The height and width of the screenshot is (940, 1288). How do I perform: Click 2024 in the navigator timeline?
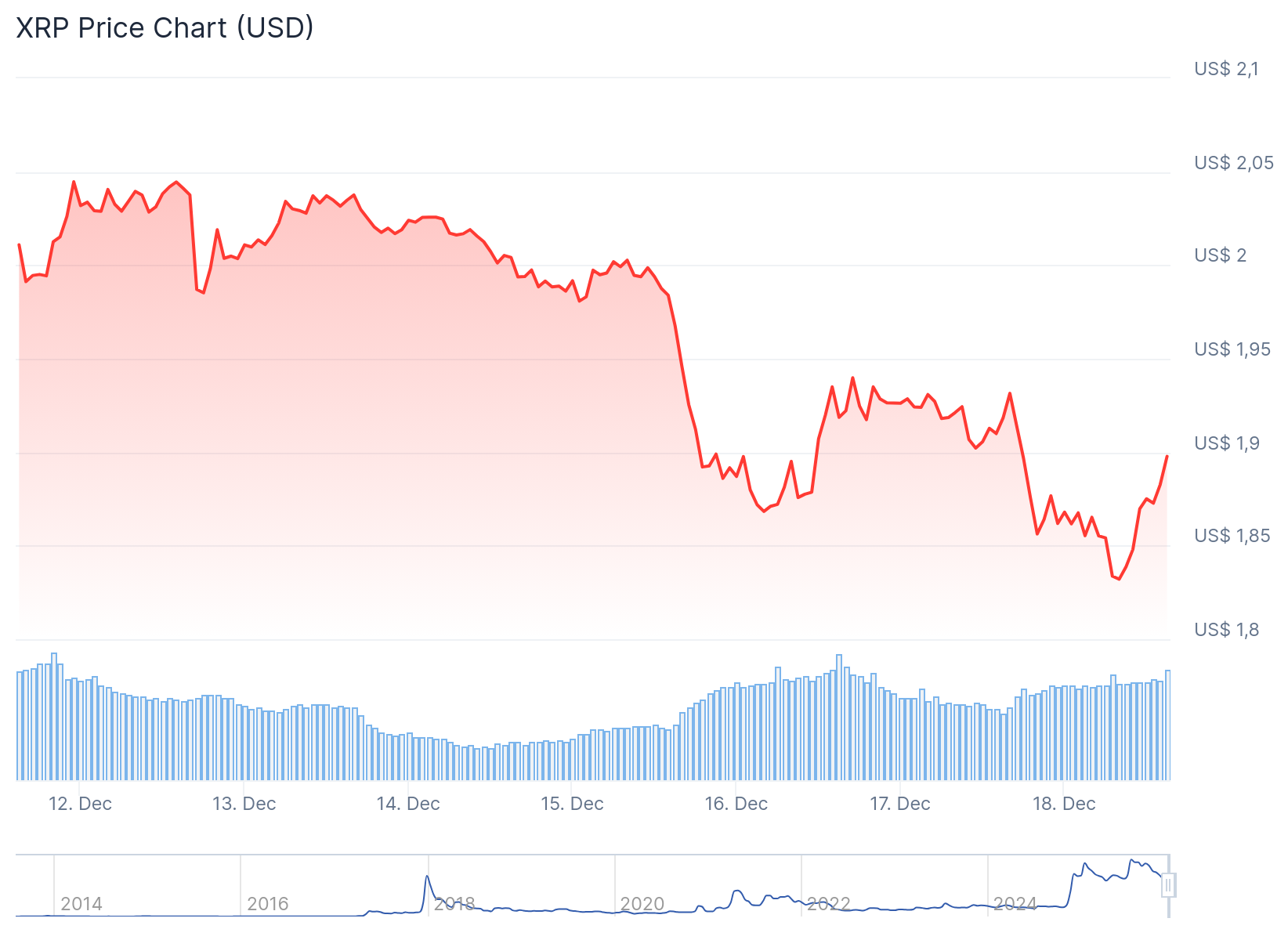point(1015,904)
